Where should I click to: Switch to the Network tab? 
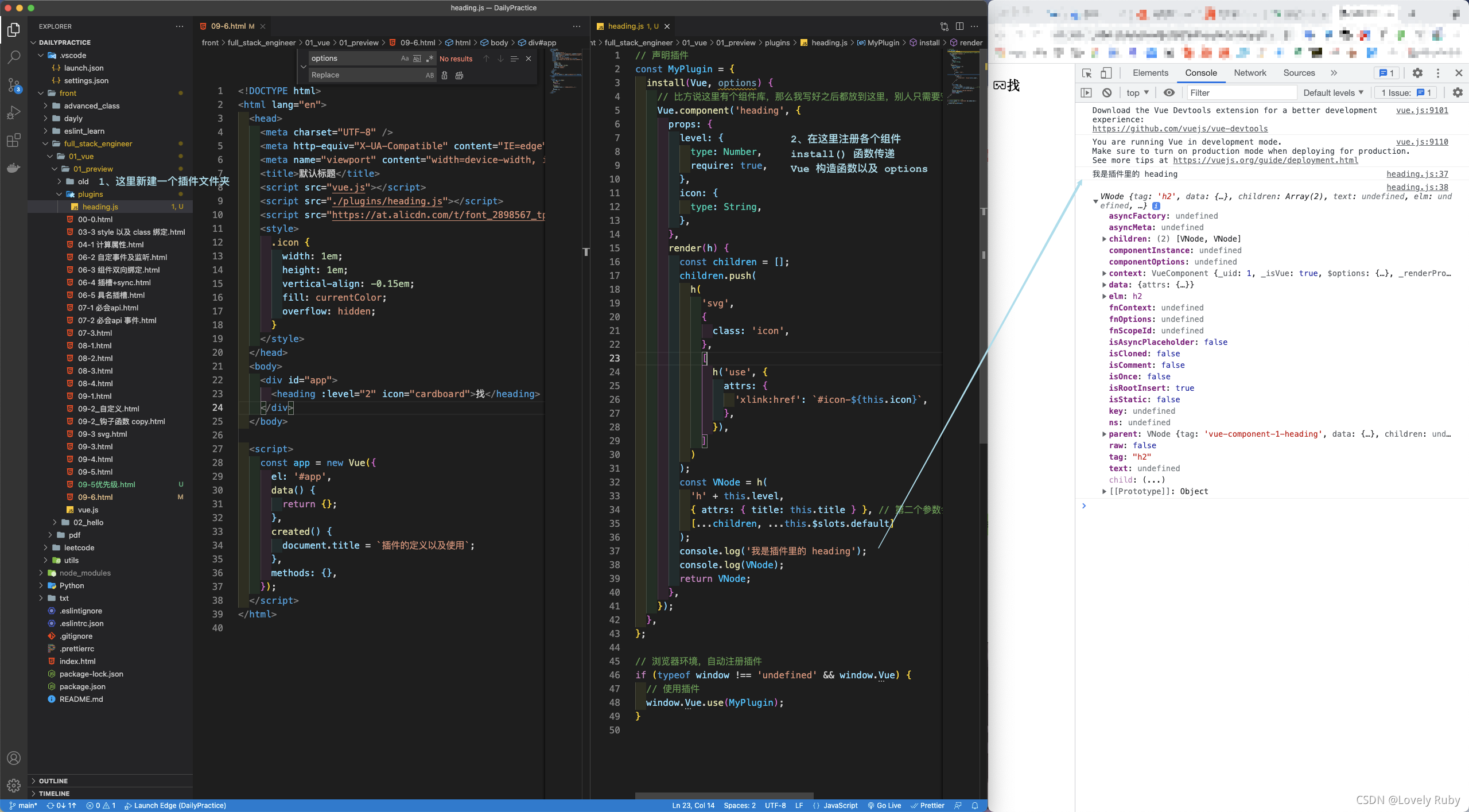1250,73
